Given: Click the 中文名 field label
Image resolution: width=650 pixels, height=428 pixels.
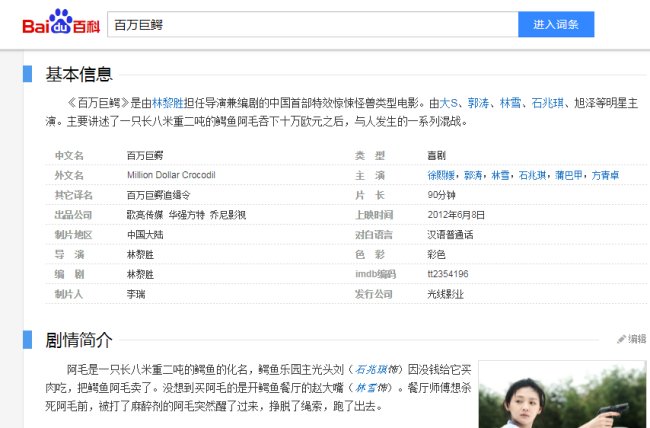Looking at the screenshot, I should 69,156.
